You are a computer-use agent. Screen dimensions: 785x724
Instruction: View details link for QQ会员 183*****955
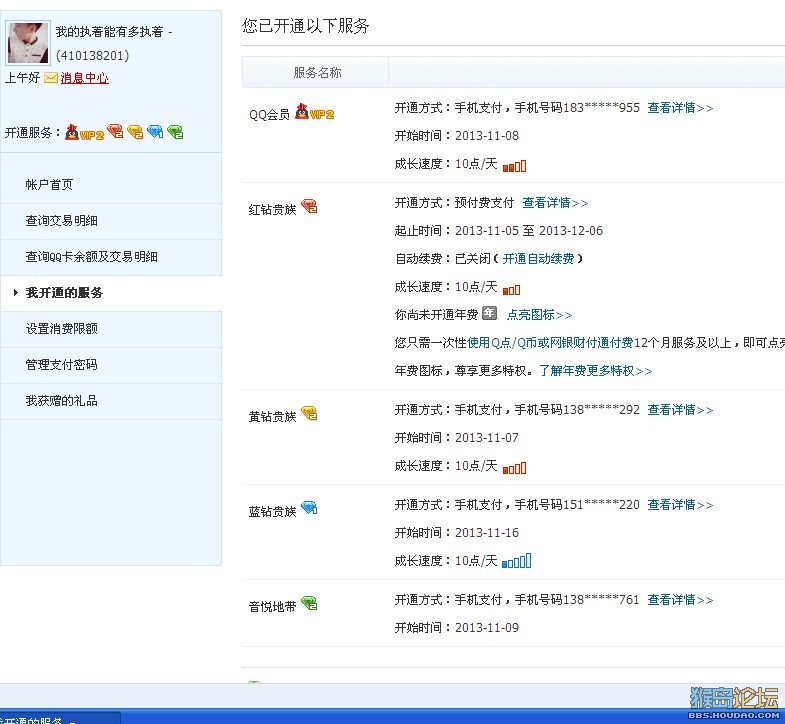[x=680, y=108]
